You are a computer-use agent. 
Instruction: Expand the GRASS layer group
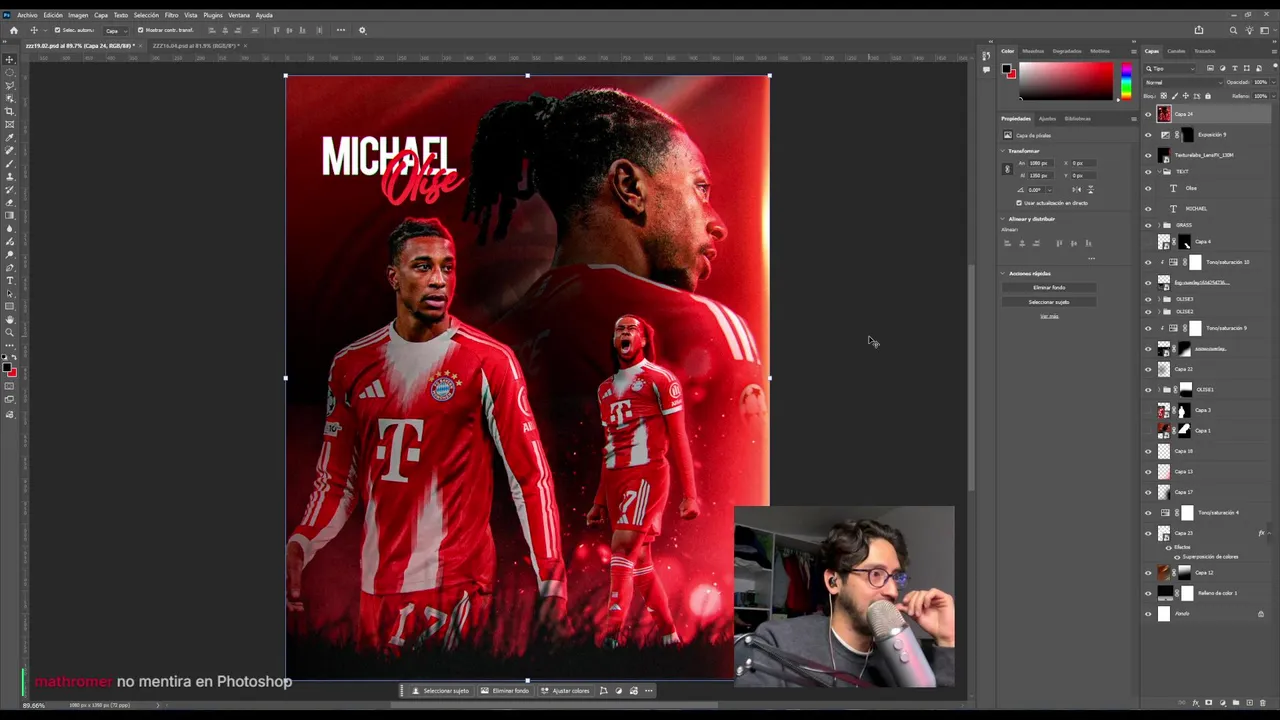1159,225
